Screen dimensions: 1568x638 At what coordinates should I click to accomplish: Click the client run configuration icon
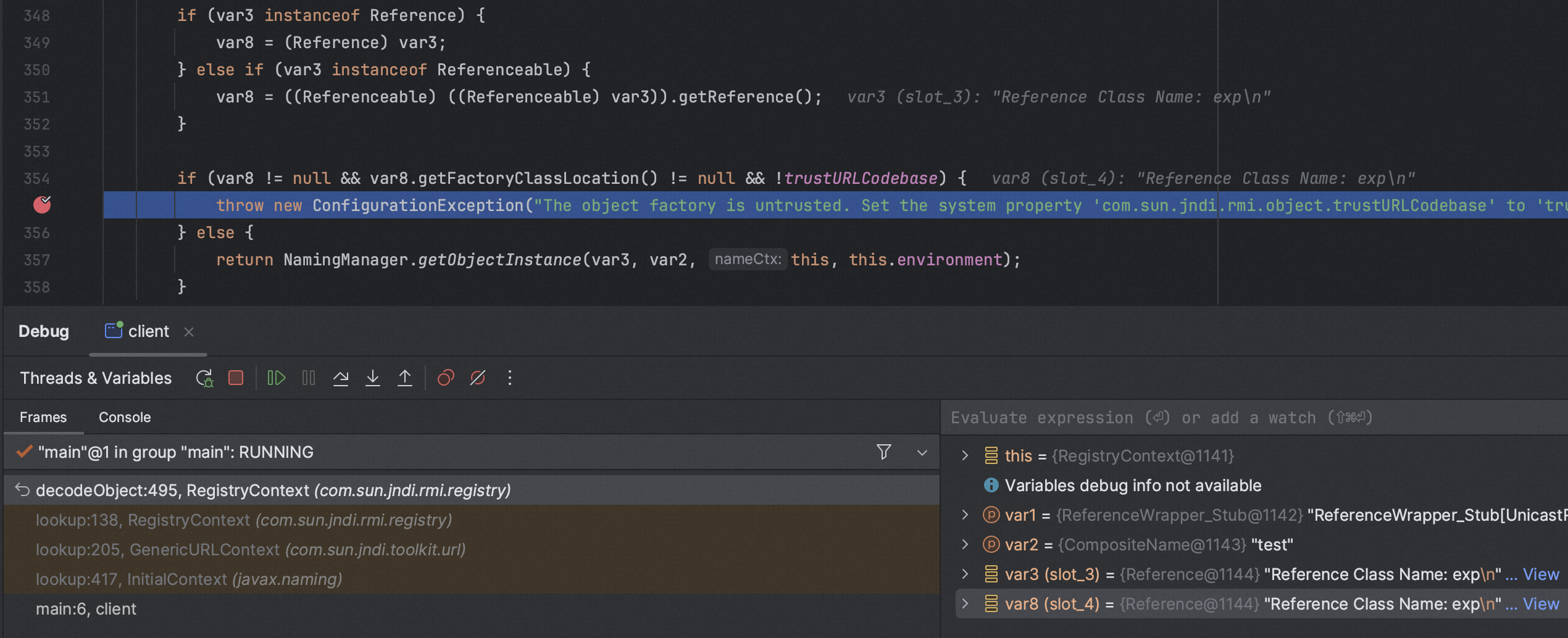point(114,330)
